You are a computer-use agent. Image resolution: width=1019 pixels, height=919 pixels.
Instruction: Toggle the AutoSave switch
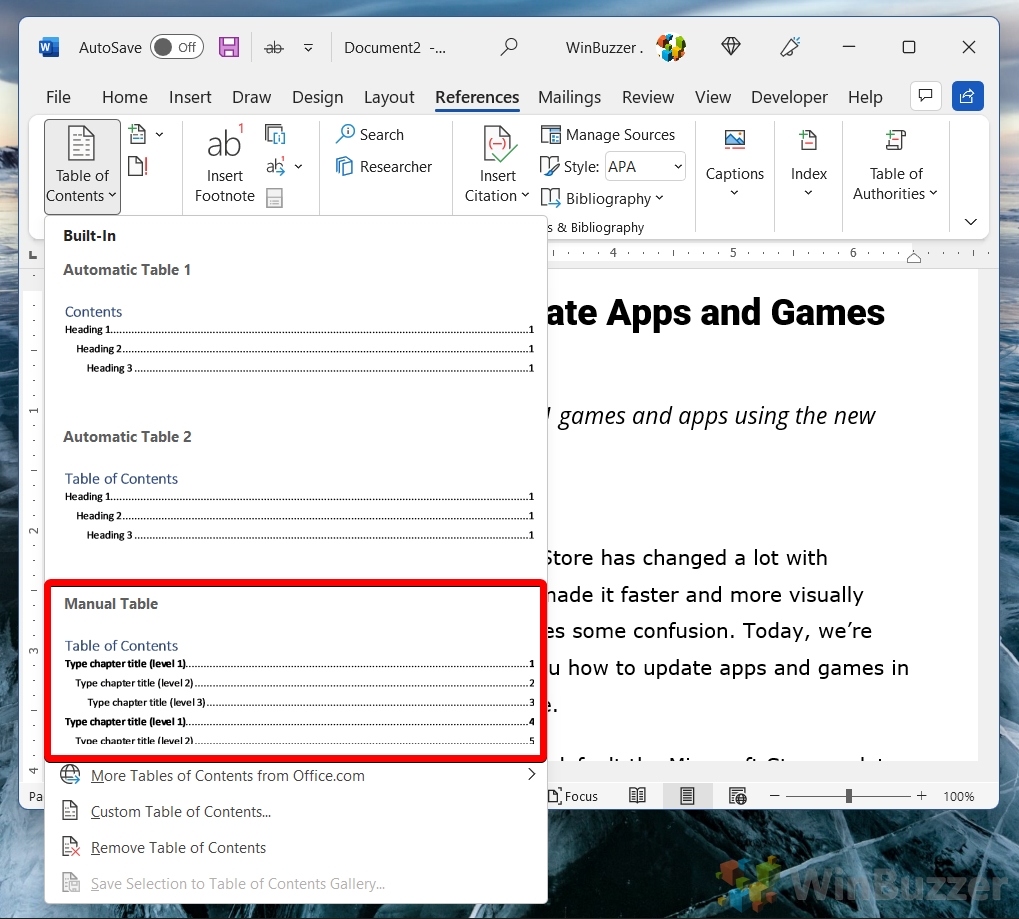(x=176, y=47)
